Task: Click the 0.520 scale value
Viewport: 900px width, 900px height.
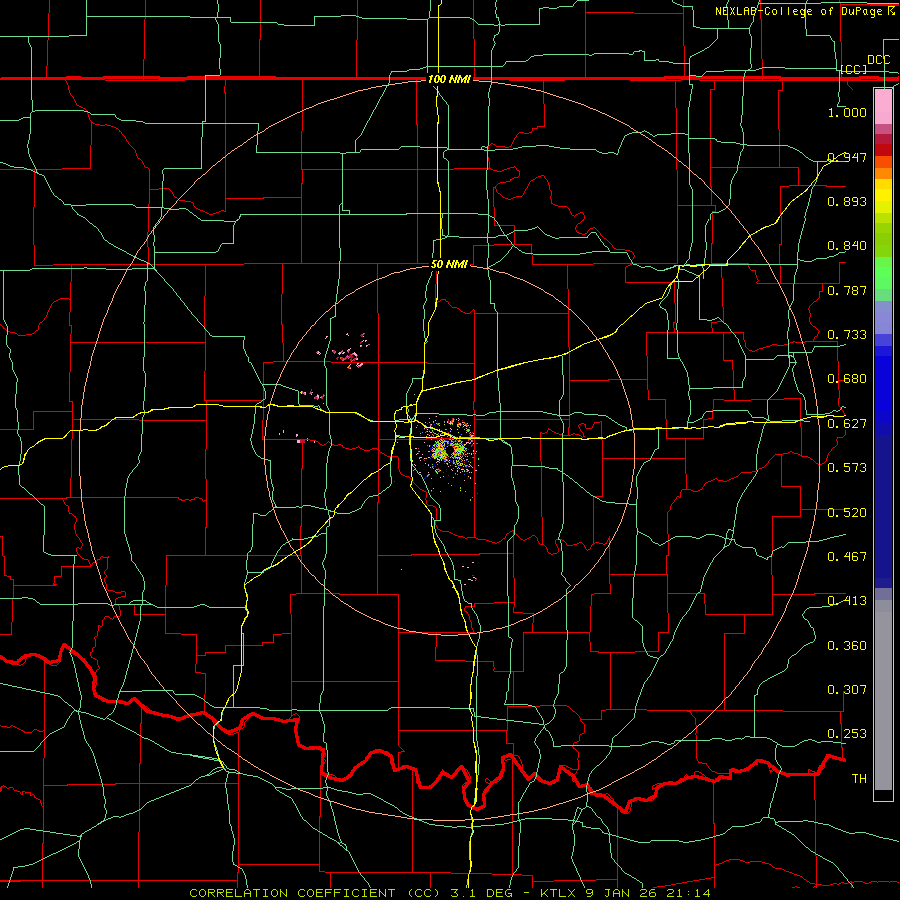Action: click(847, 513)
